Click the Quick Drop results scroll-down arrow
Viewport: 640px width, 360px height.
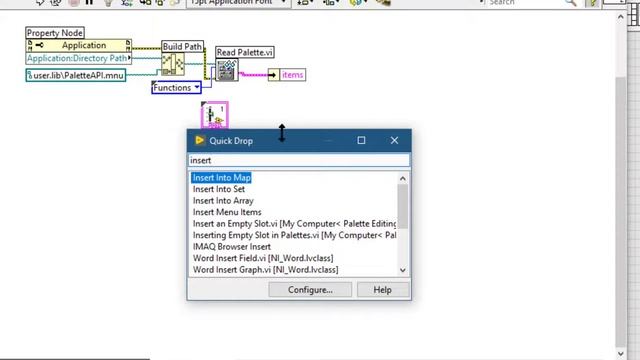[x=402, y=270]
